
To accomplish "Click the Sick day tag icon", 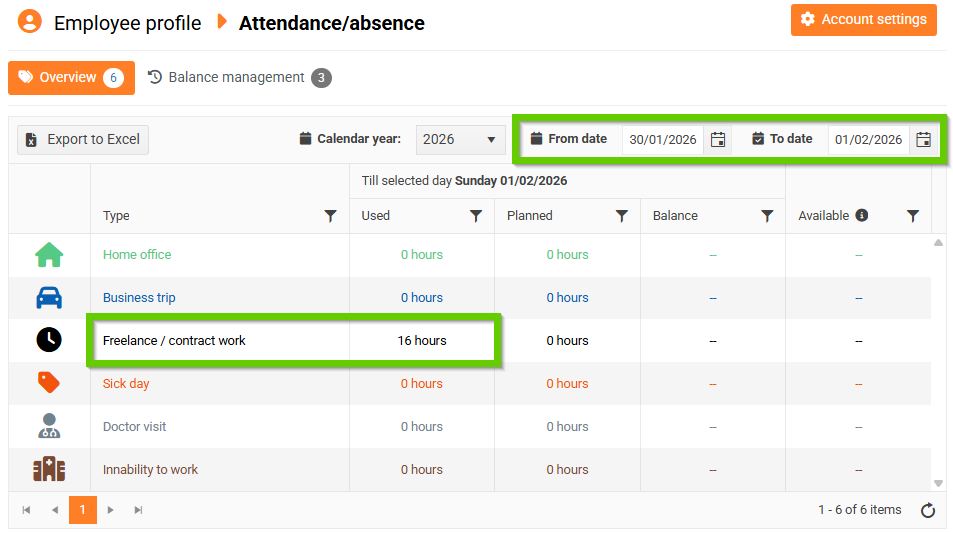I will point(49,383).
